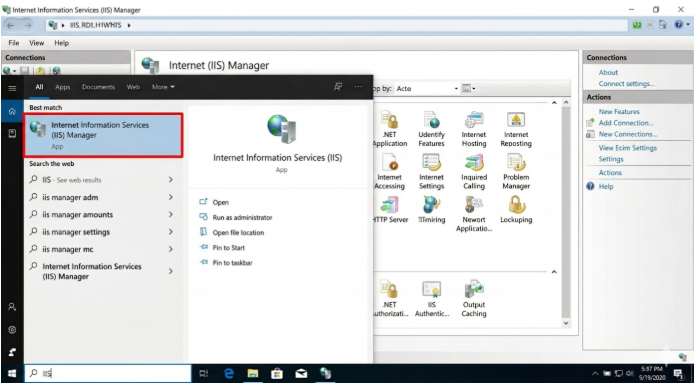Click Task View button on taskbar

click(204, 374)
